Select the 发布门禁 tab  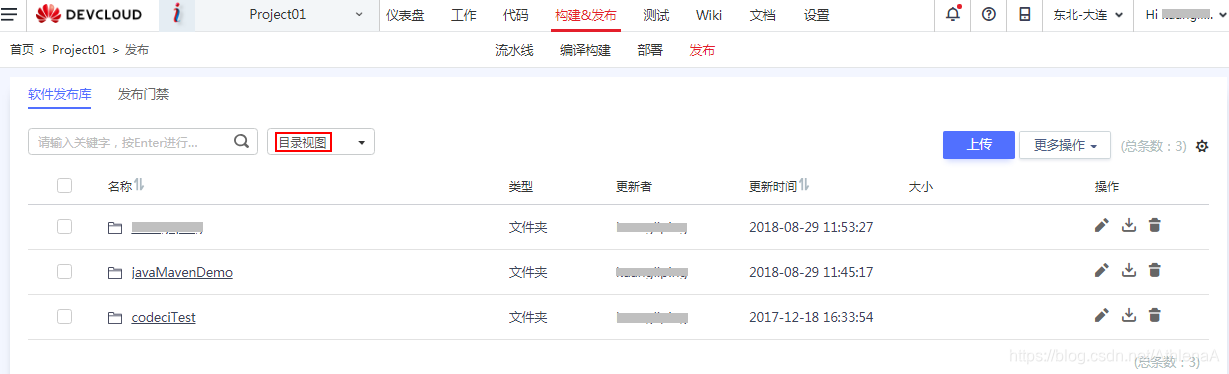click(143, 95)
